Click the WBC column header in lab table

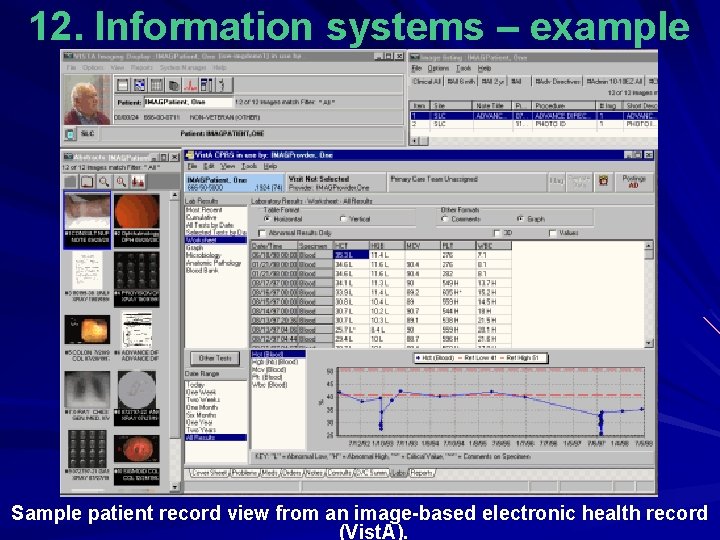(494, 246)
